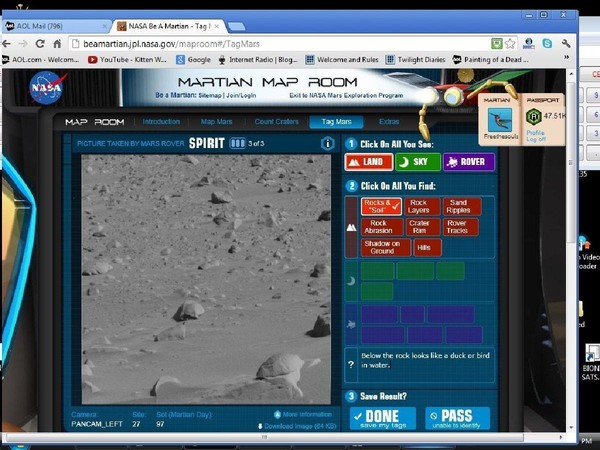The height and width of the screenshot is (450, 600).
Task: Select the Rock Layers tag
Action: (x=422, y=206)
